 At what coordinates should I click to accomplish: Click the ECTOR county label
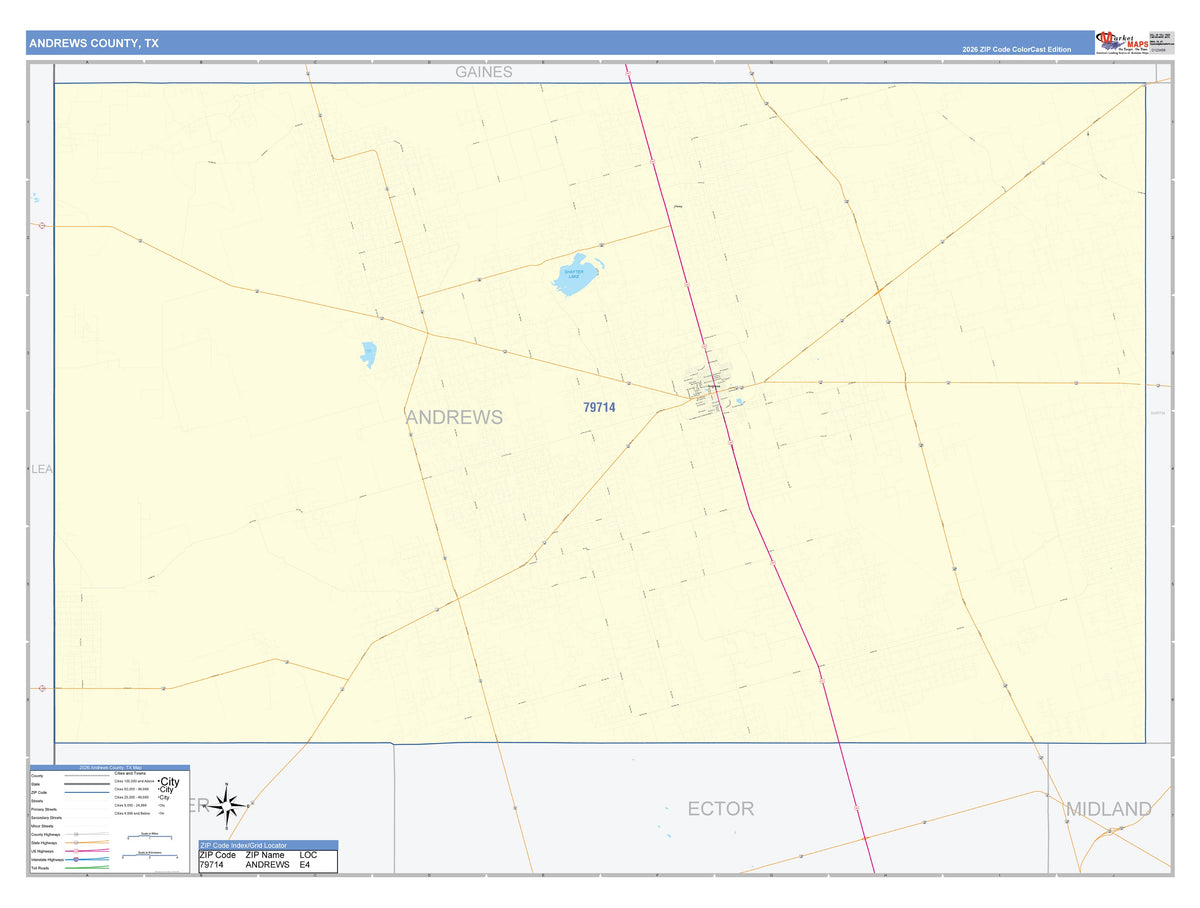coord(721,808)
